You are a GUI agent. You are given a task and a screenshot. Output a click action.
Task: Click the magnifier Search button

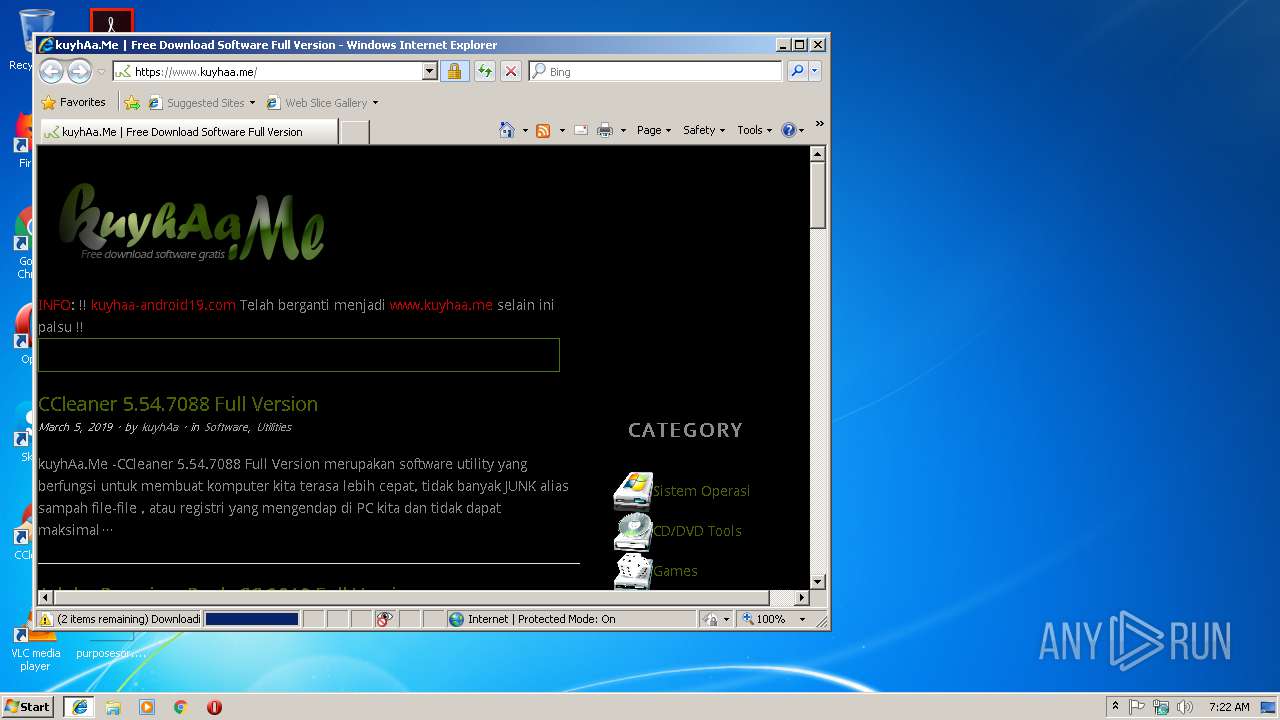point(797,71)
